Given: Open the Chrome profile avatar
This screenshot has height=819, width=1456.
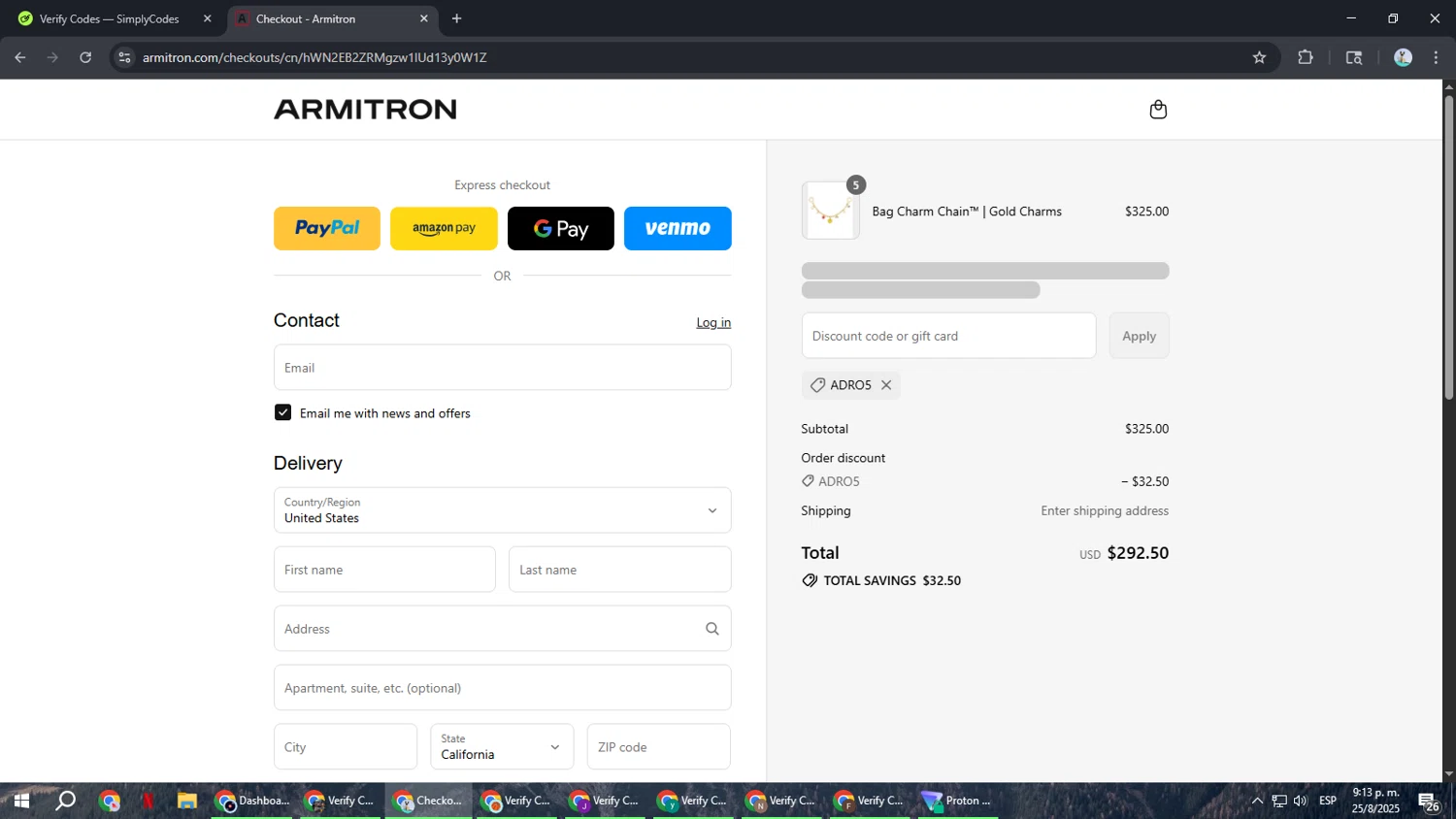Looking at the screenshot, I should click(1403, 57).
